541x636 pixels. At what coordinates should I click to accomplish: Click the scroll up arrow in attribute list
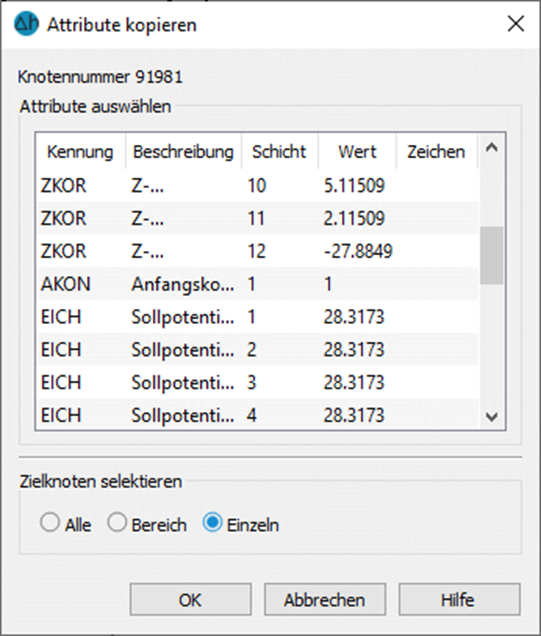click(492, 148)
